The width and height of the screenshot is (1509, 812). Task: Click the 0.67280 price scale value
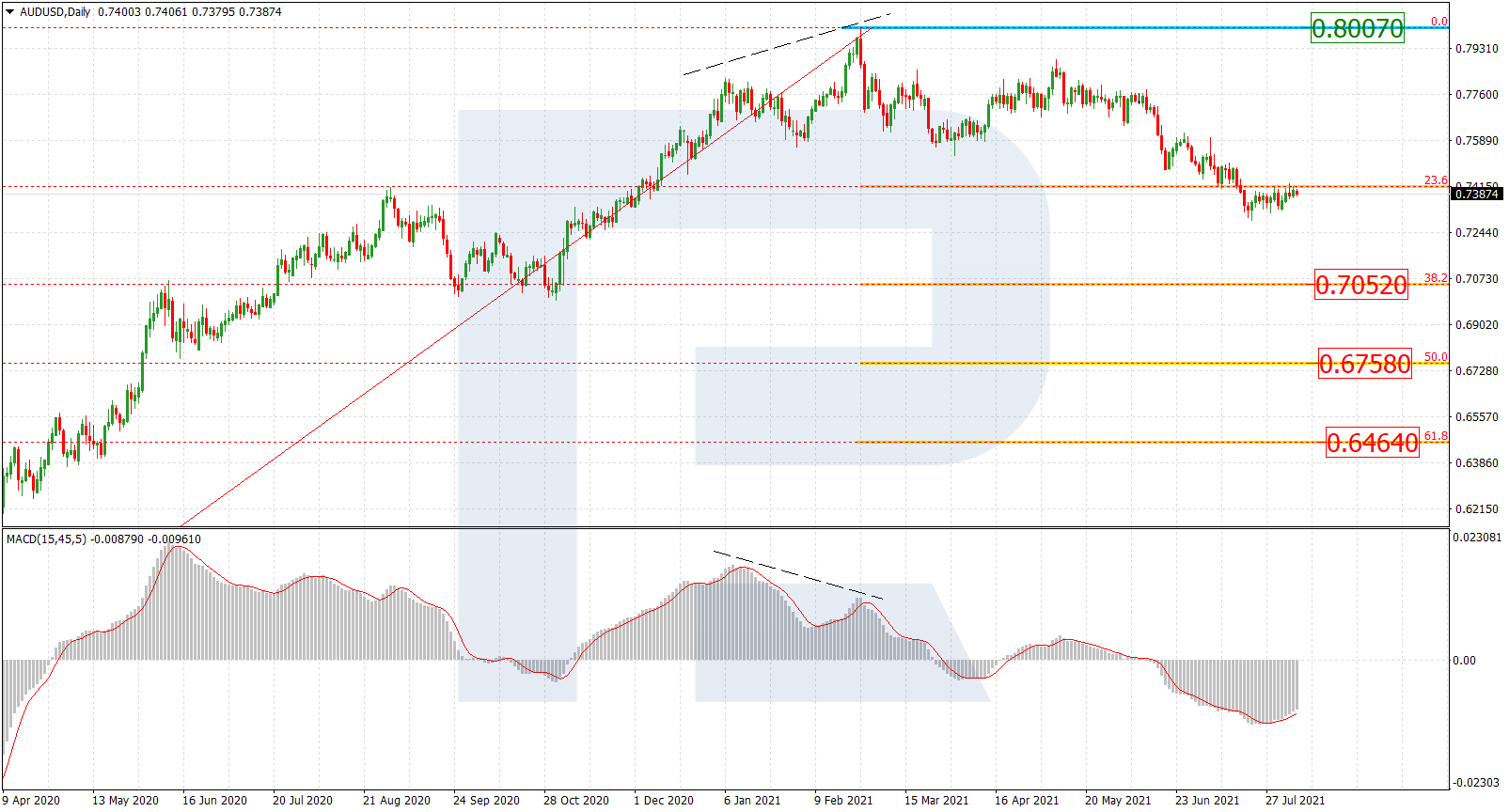pyautogui.click(x=1477, y=371)
